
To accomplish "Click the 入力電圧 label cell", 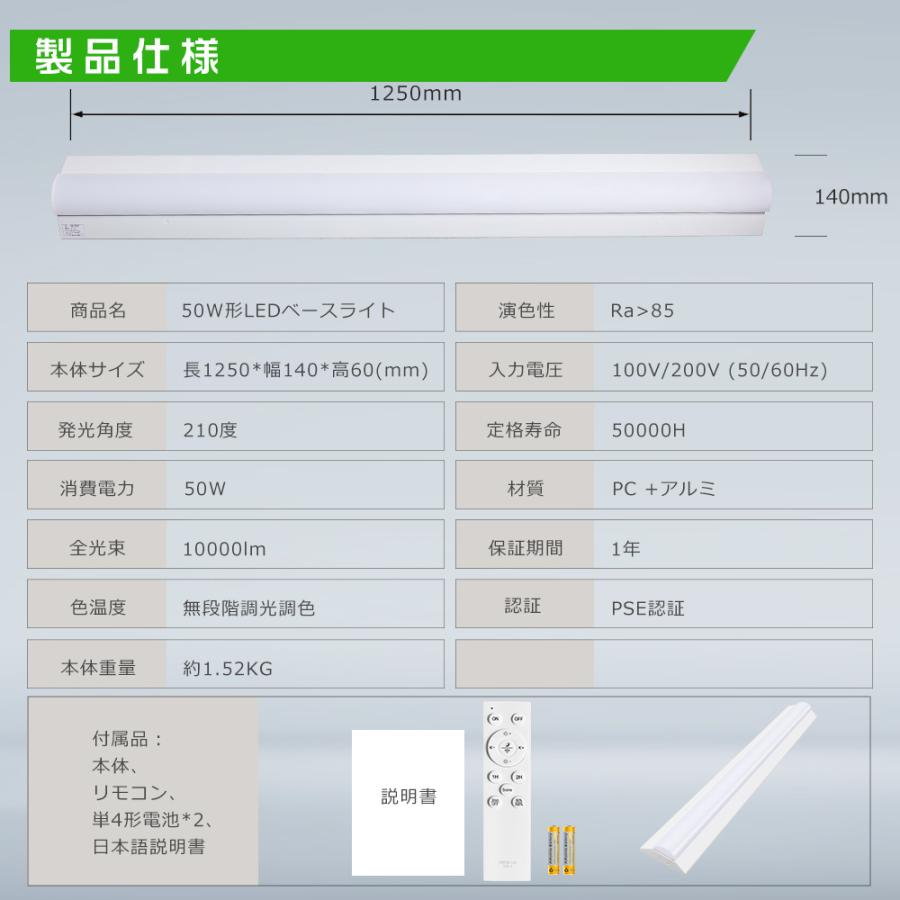I will [x=525, y=367].
